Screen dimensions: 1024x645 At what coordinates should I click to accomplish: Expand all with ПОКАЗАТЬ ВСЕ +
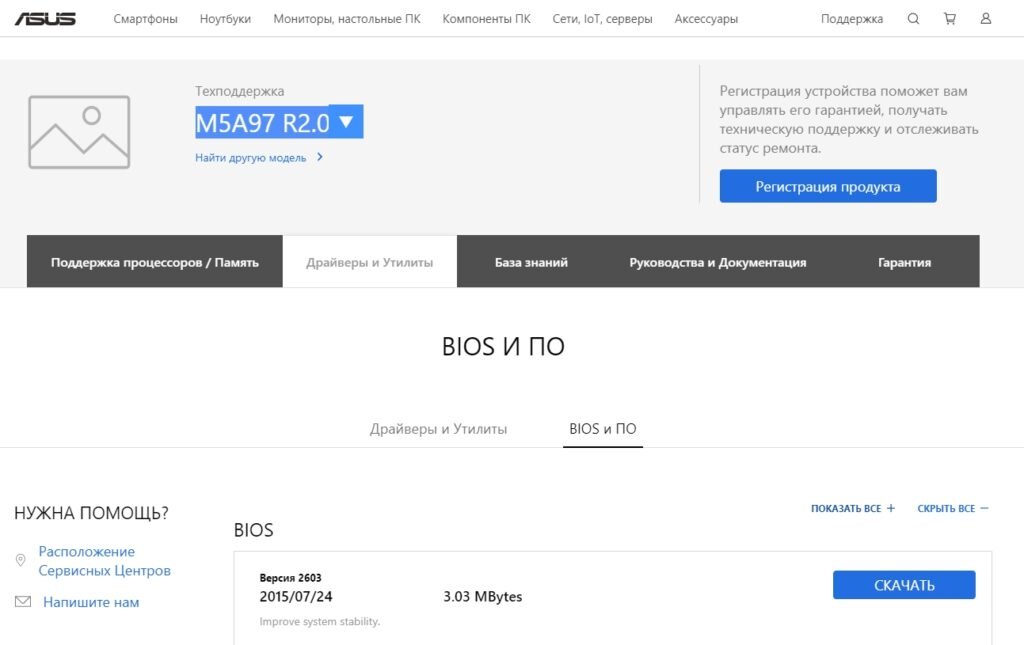coord(853,508)
